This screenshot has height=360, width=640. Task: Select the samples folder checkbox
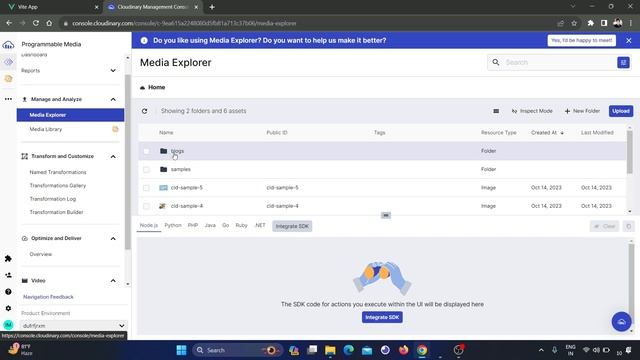point(147,169)
